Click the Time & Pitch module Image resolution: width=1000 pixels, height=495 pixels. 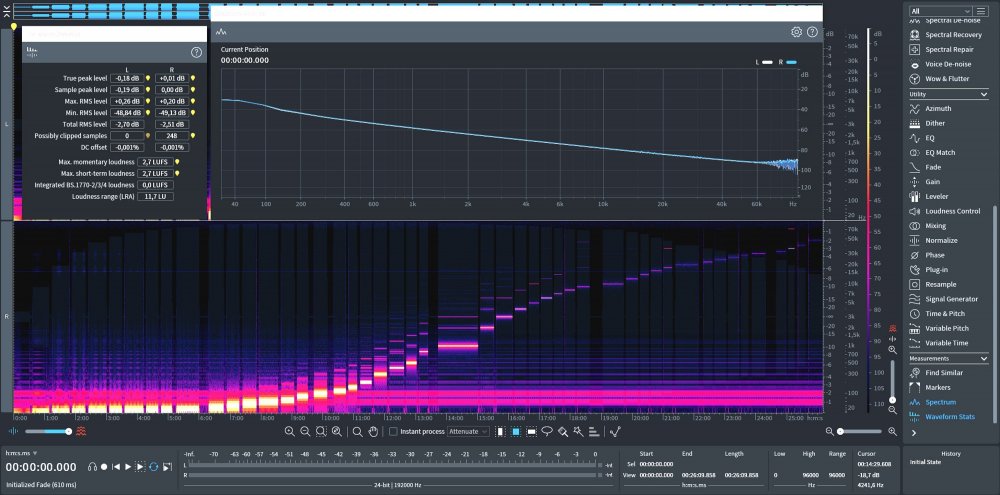(x=945, y=314)
